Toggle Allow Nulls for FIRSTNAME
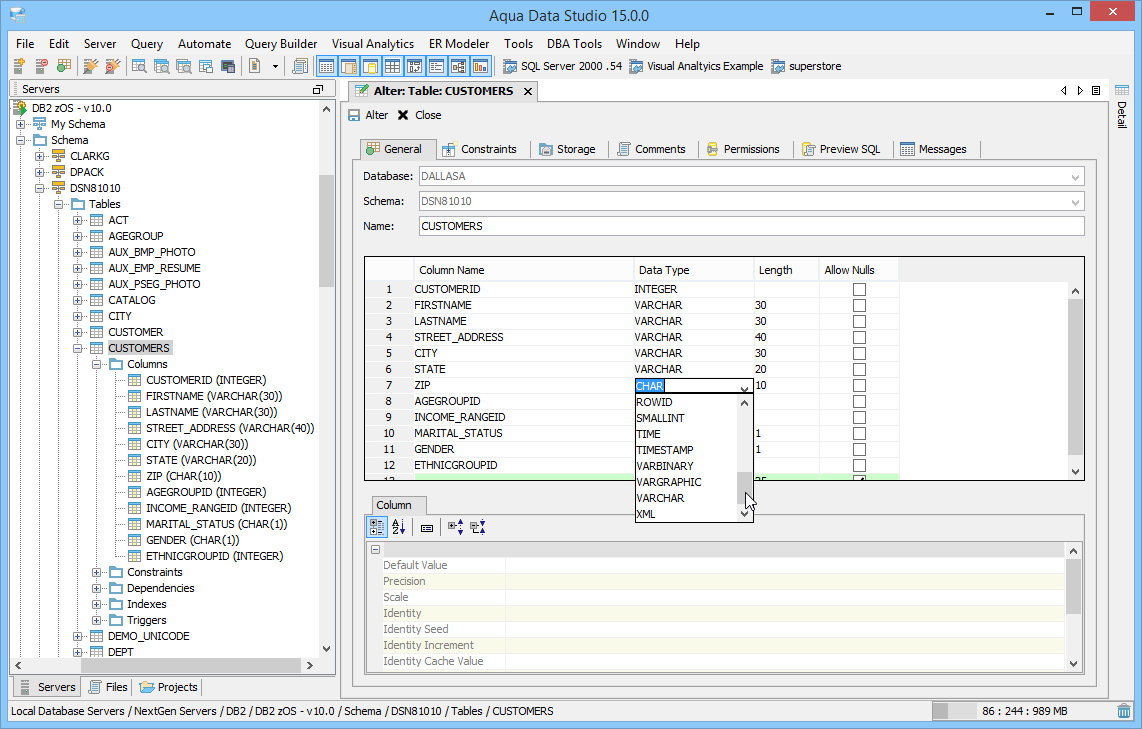The width and height of the screenshot is (1142, 729). (x=859, y=306)
